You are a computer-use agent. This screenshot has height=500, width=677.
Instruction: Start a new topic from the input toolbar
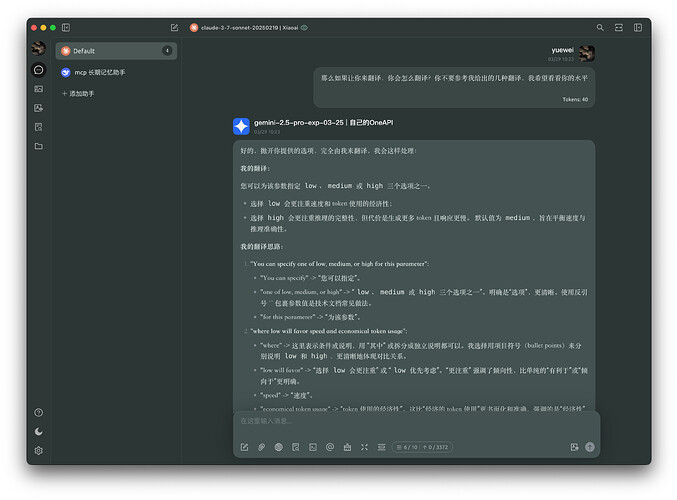244,447
